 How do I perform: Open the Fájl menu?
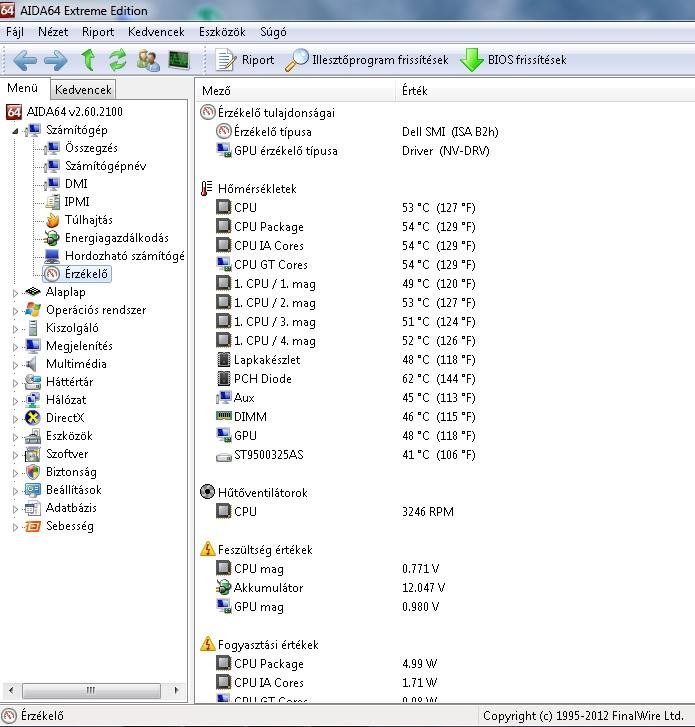coord(15,32)
